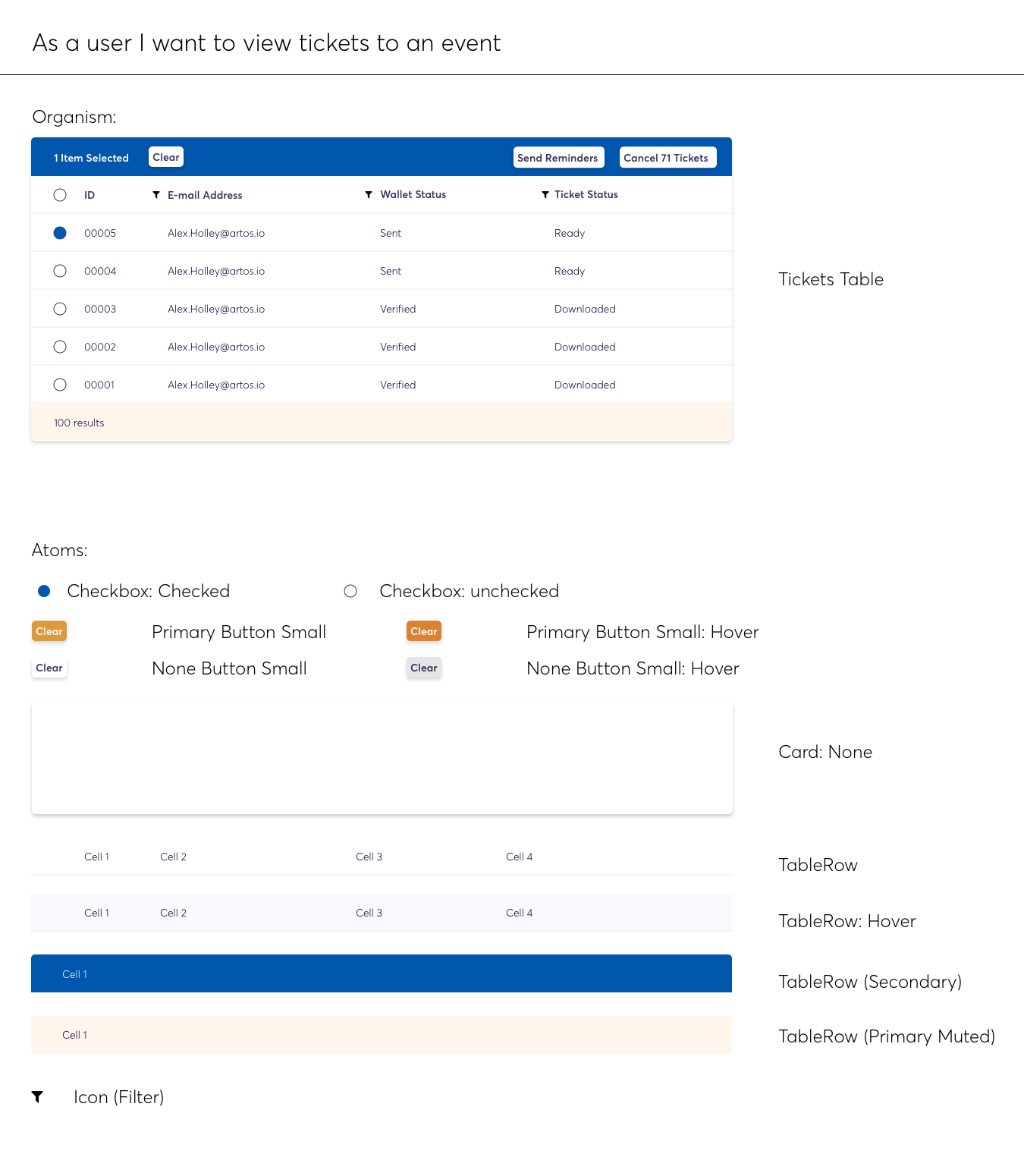Click the ID column header
Viewport: 1024px width, 1176px height.
90,195
